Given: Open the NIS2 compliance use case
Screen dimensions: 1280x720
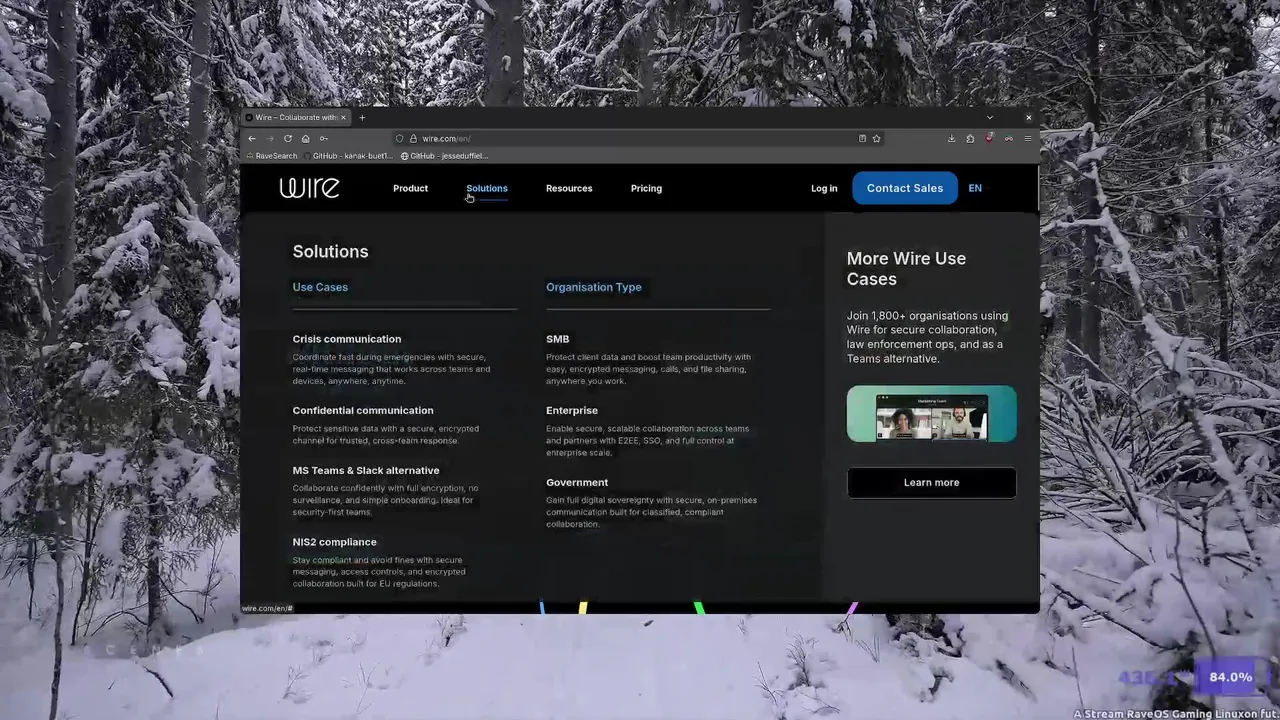Looking at the screenshot, I should [x=335, y=542].
